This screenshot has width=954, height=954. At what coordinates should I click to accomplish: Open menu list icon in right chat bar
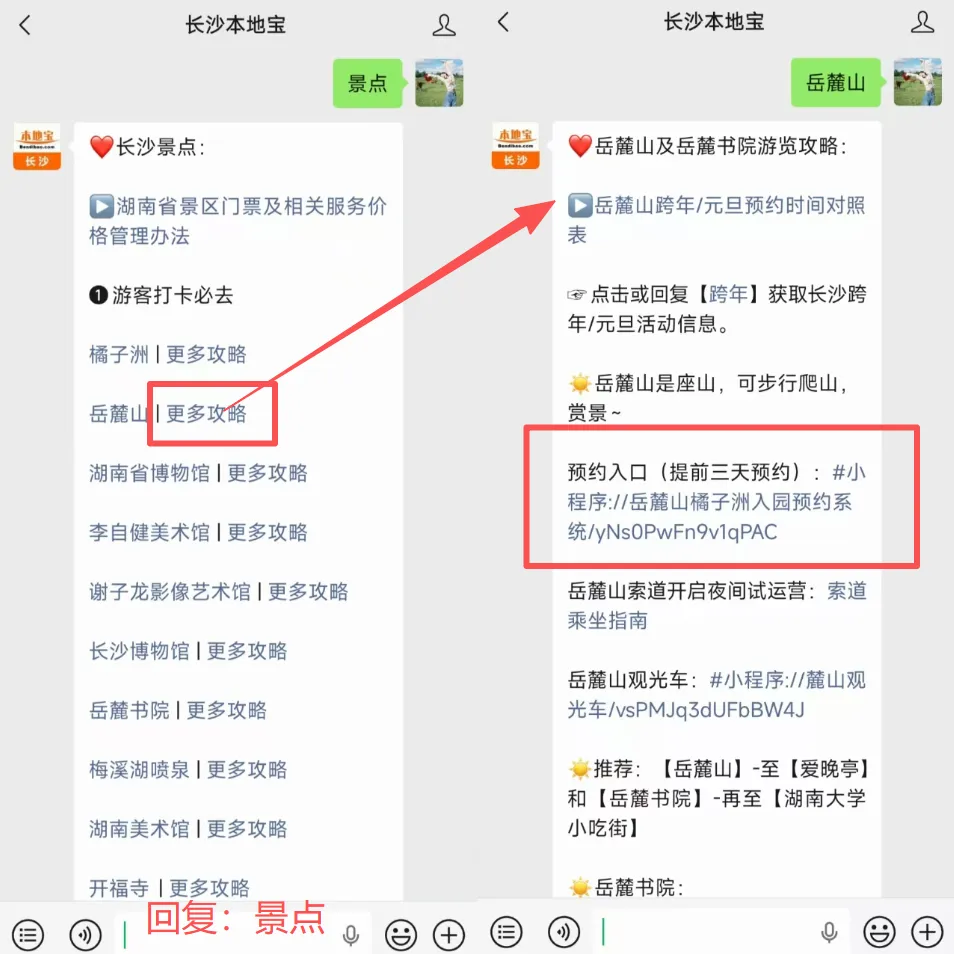point(506,931)
